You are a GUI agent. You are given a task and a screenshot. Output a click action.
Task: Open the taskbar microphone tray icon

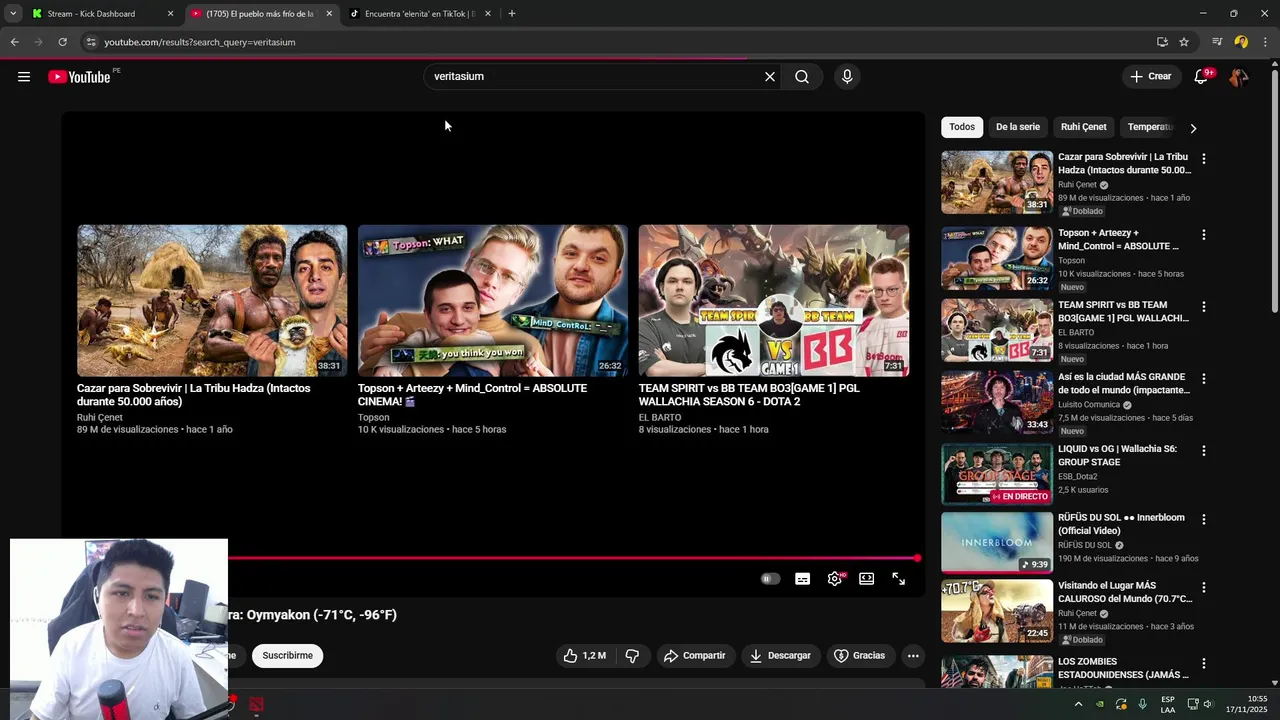1142,704
